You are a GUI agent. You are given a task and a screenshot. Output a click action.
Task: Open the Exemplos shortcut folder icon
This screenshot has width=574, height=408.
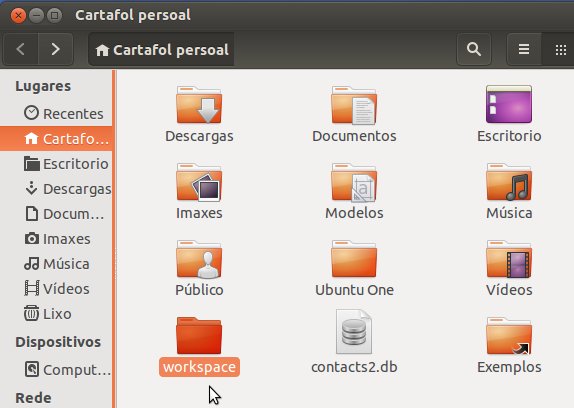click(x=509, y=336)
